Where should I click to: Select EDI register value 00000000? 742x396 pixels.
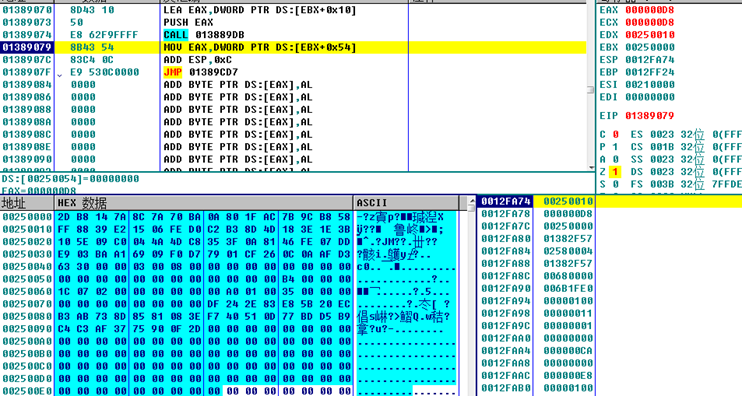pos(650,97)
